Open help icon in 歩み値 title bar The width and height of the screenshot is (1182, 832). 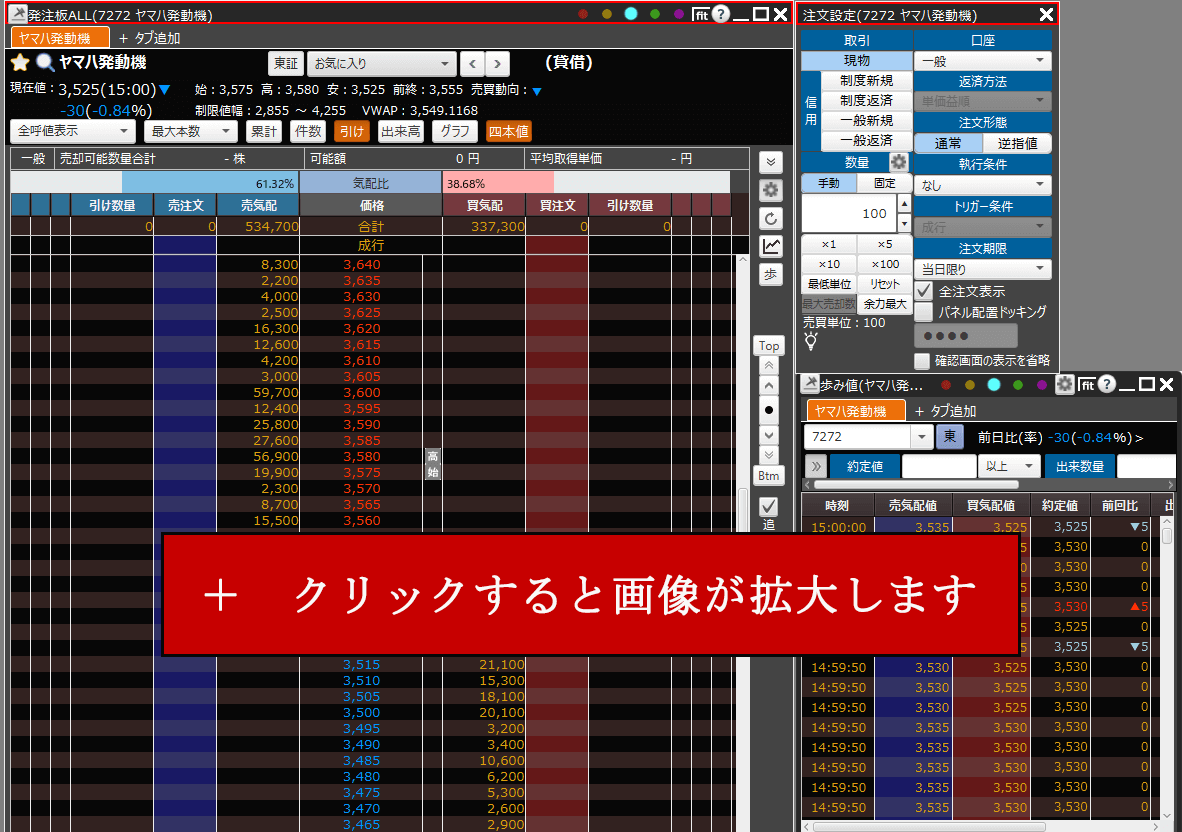1106,384
